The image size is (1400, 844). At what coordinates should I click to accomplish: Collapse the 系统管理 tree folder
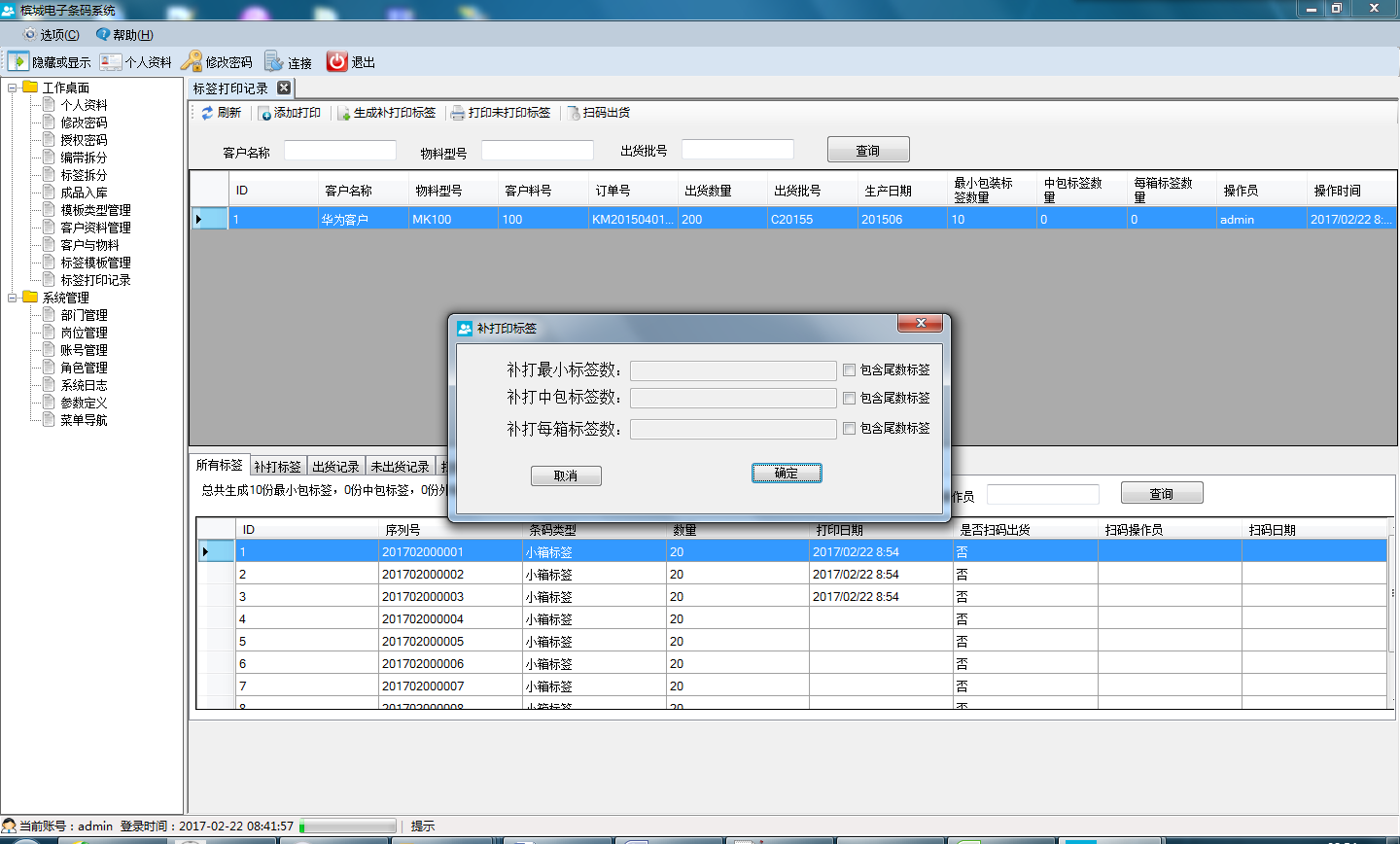click(x=13, y=298)
